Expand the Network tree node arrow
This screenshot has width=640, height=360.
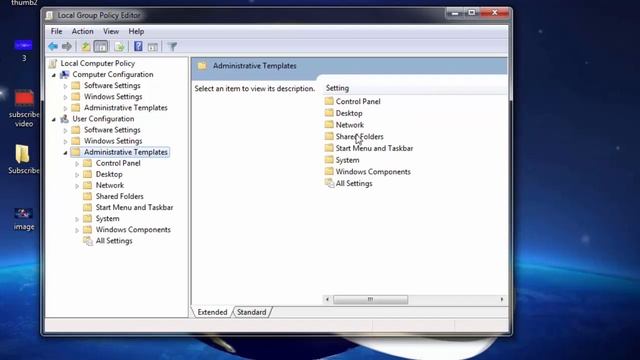pos(77,186)
